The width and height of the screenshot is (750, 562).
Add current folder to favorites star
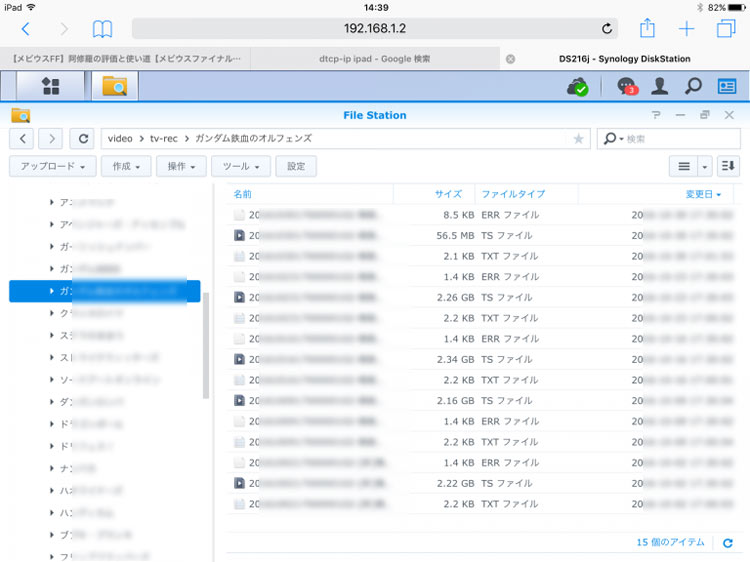(x=578, y=139)
